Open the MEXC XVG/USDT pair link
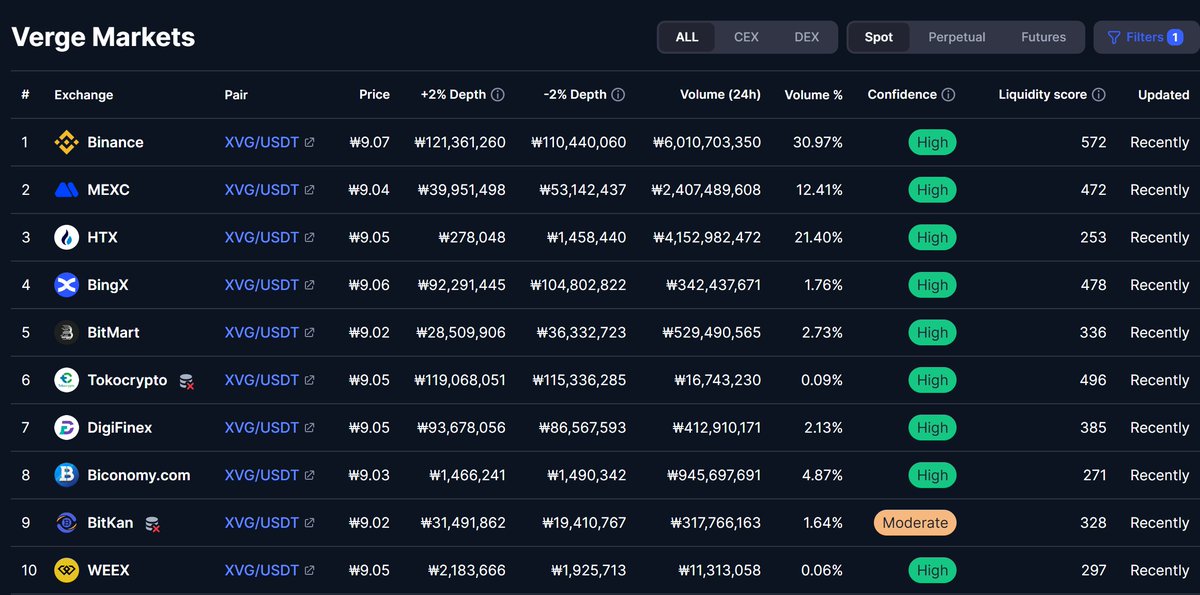 tap(262, 190)
